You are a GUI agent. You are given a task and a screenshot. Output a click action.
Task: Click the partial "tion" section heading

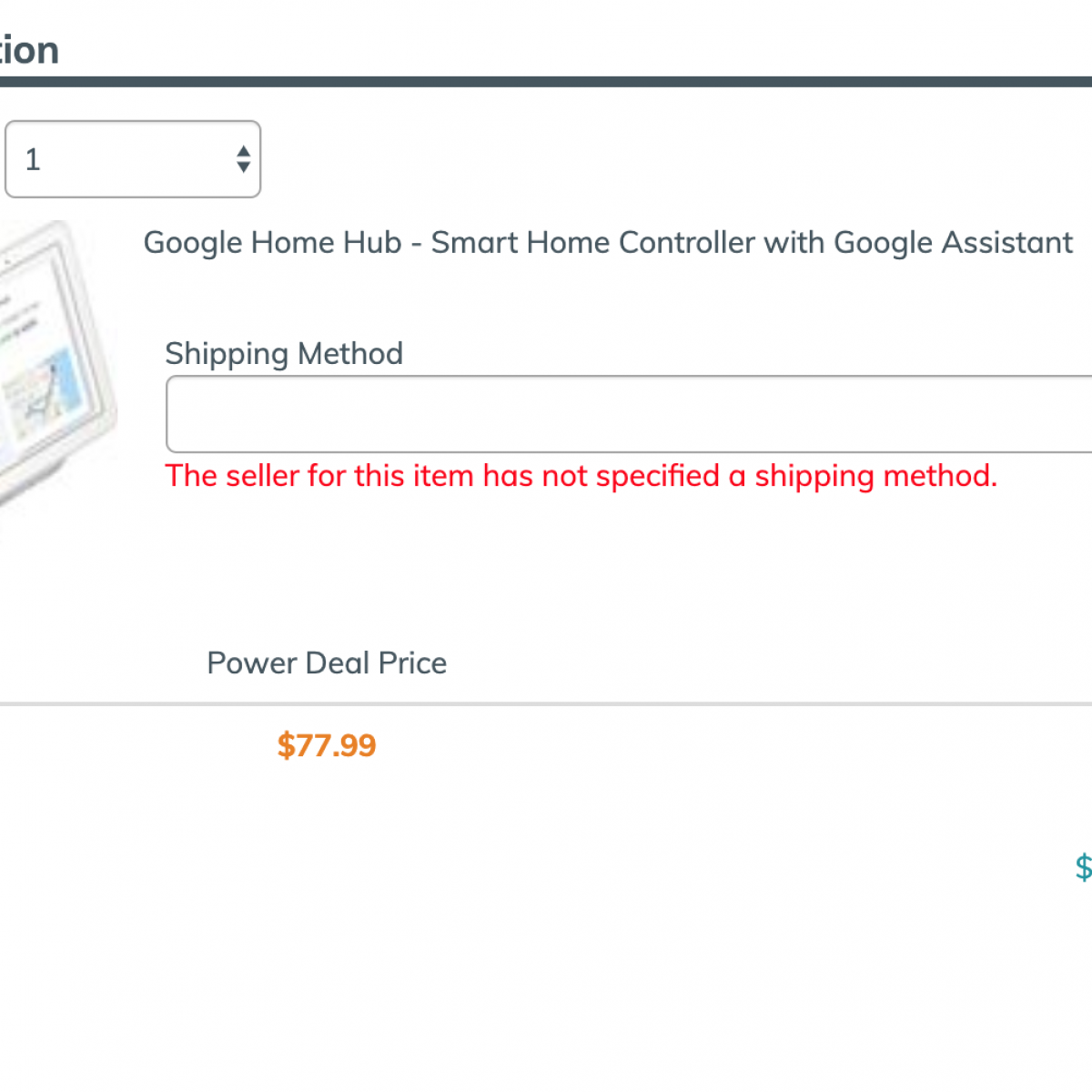pos(29,50)
